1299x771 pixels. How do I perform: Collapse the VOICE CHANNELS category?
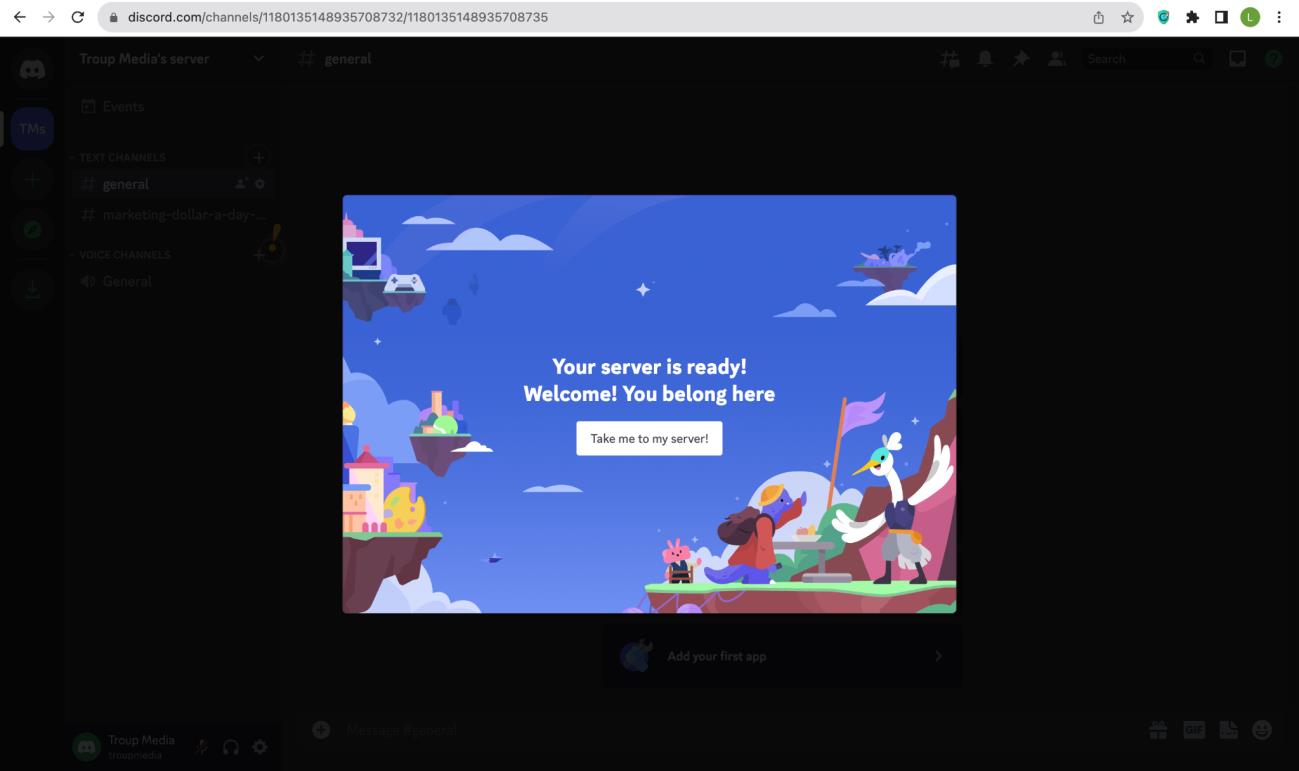124,255
